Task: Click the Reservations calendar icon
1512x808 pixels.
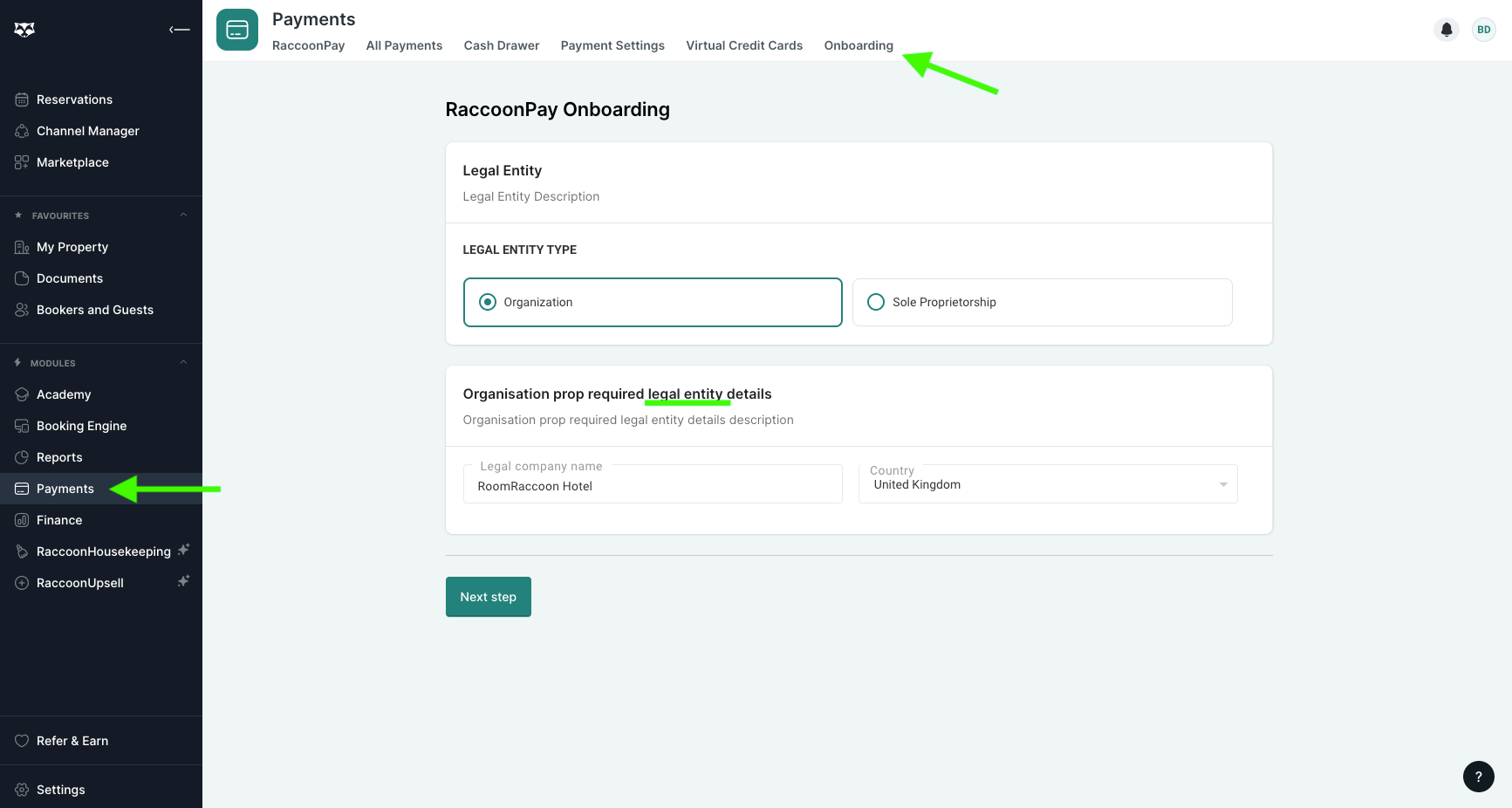Action: (22, 99)
